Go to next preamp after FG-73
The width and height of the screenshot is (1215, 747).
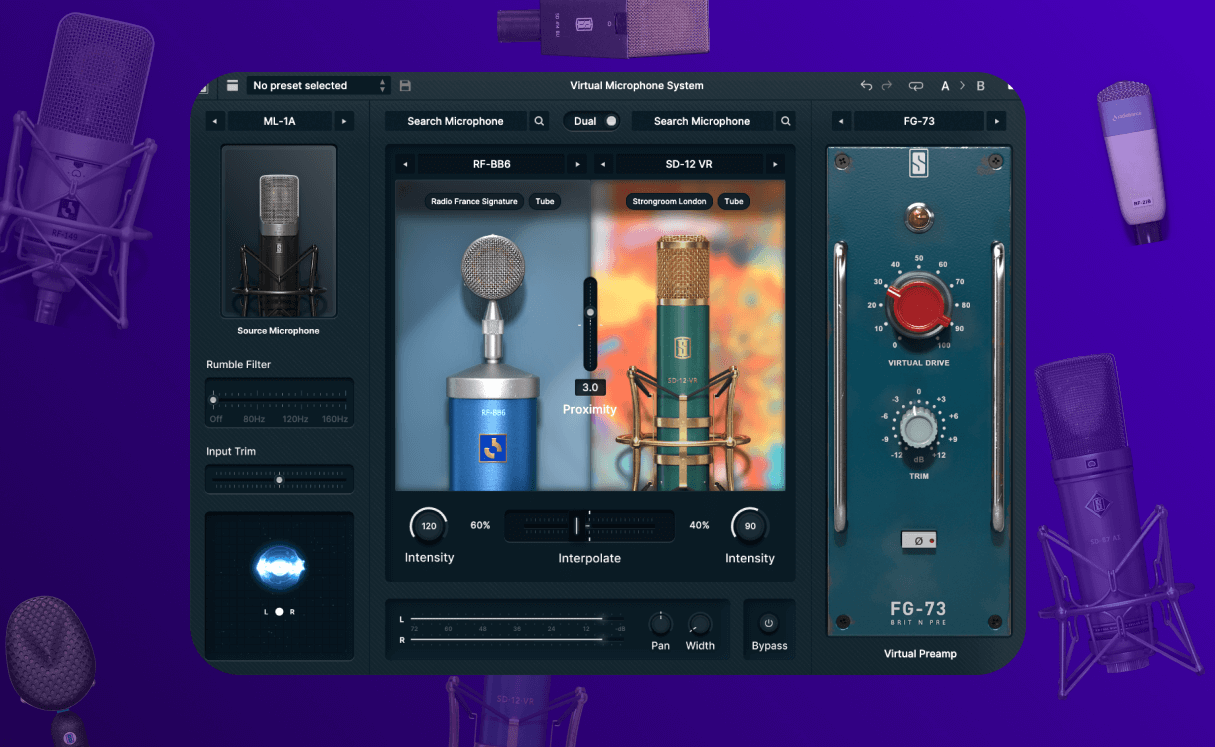(x=996, y=121)
